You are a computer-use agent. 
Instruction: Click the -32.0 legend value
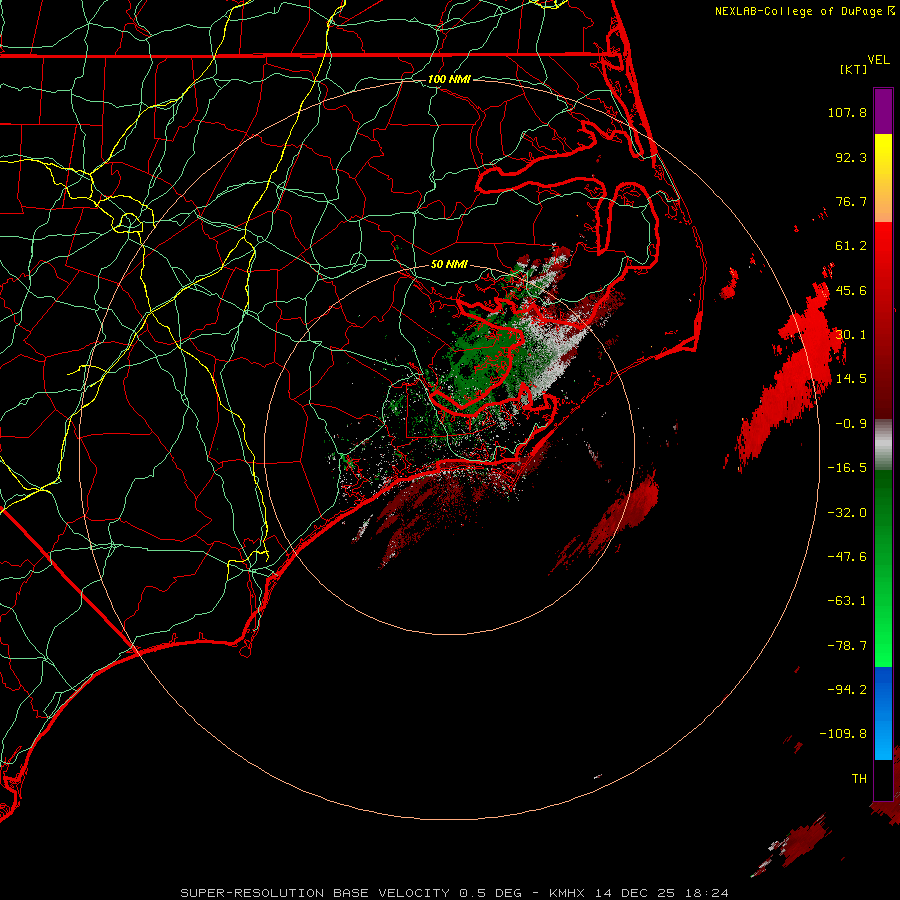[847, 513]
